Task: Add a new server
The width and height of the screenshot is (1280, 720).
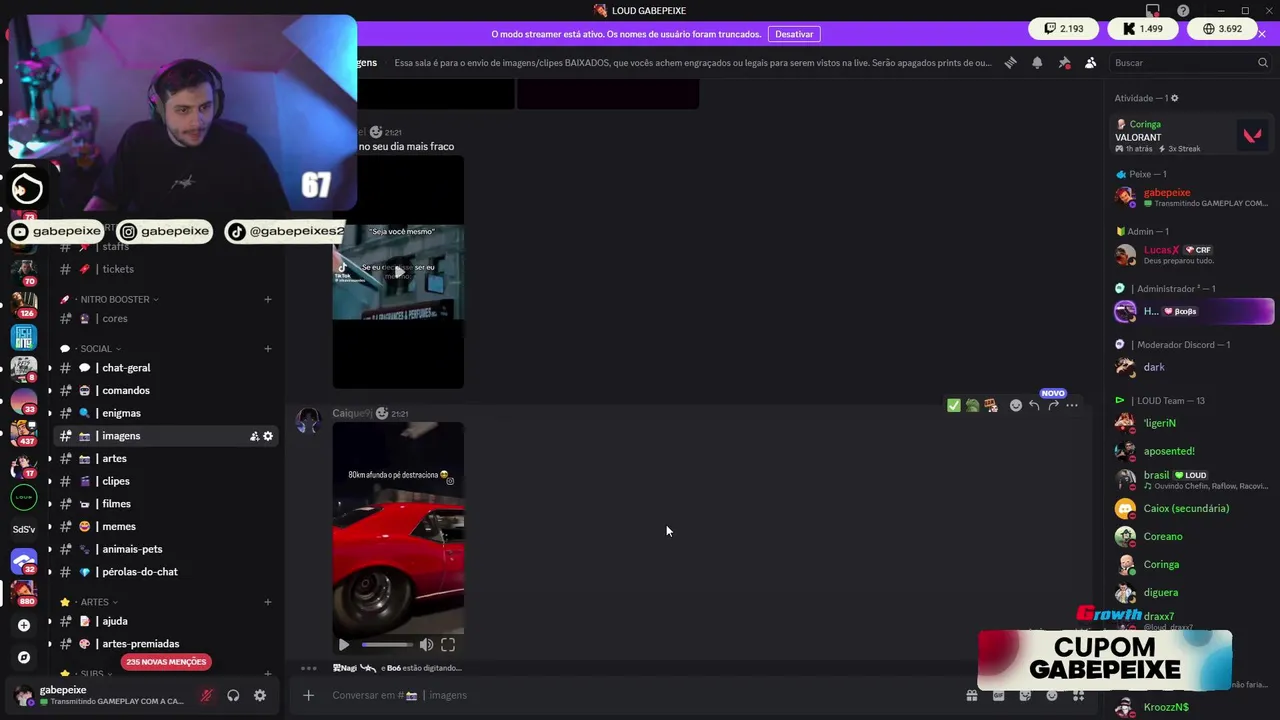Action: click(x=24, y=625)
